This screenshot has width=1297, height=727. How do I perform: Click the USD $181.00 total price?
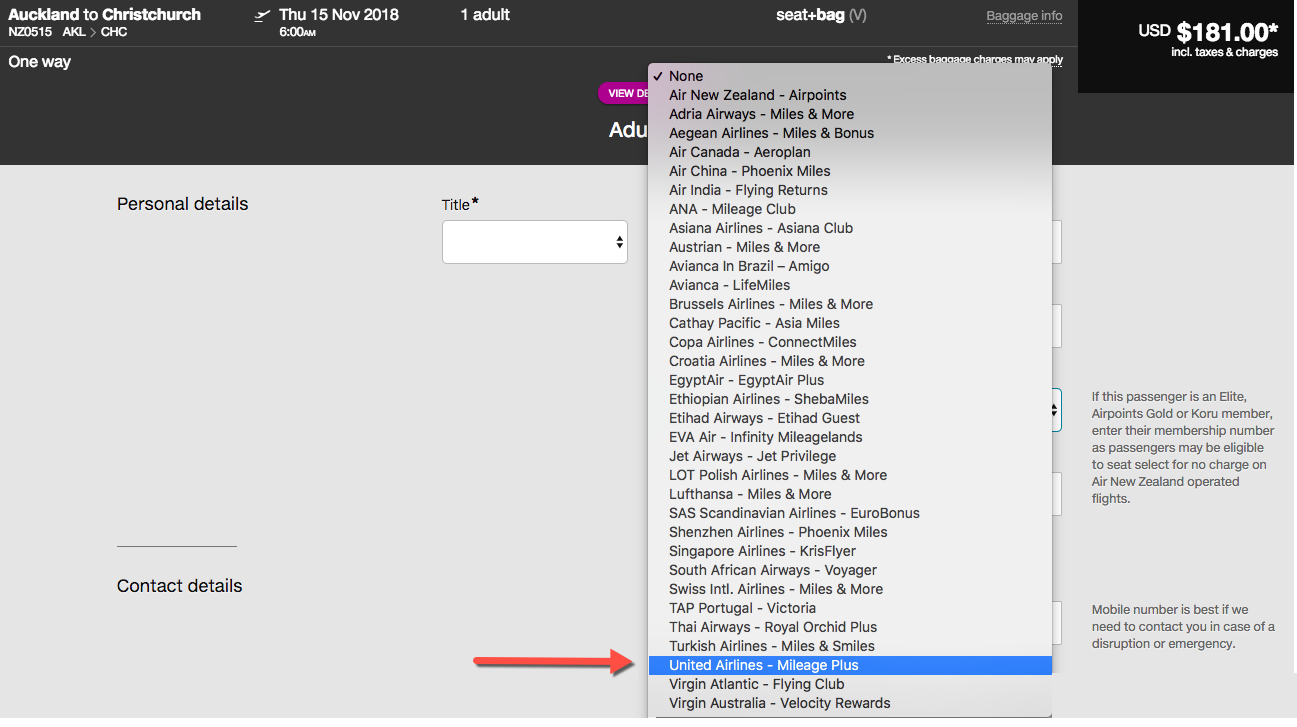coord(1208,33)
